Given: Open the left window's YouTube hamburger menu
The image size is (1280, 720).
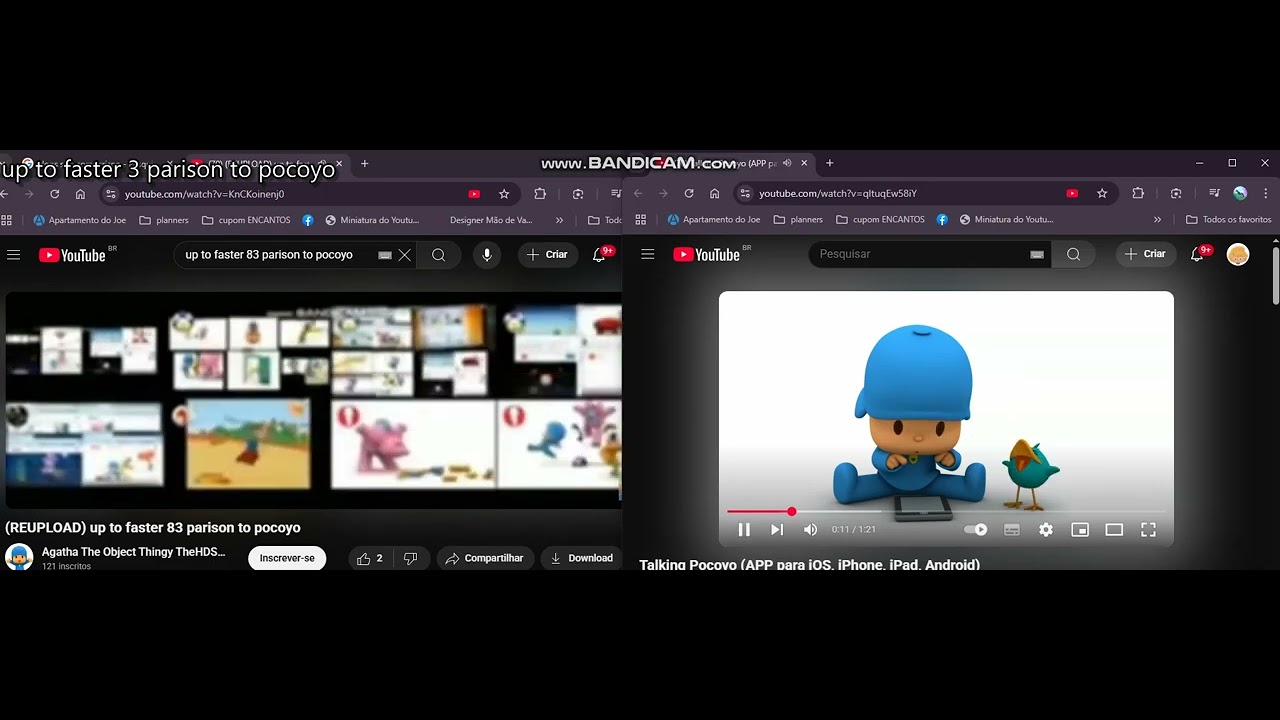Looking at the screenshot, I should pos(13,255).
